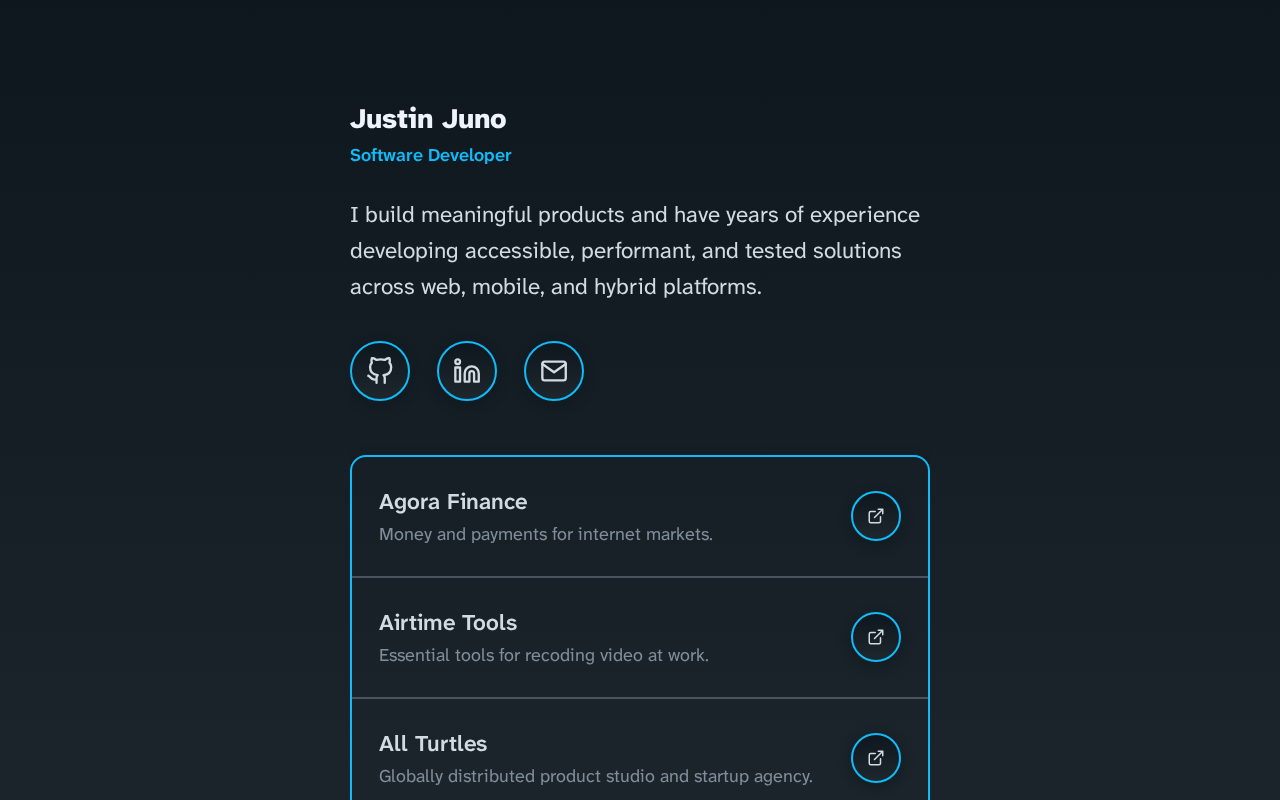
Task: Click "Essential tools for recoding video" description
Action: [x=544, y=655]
